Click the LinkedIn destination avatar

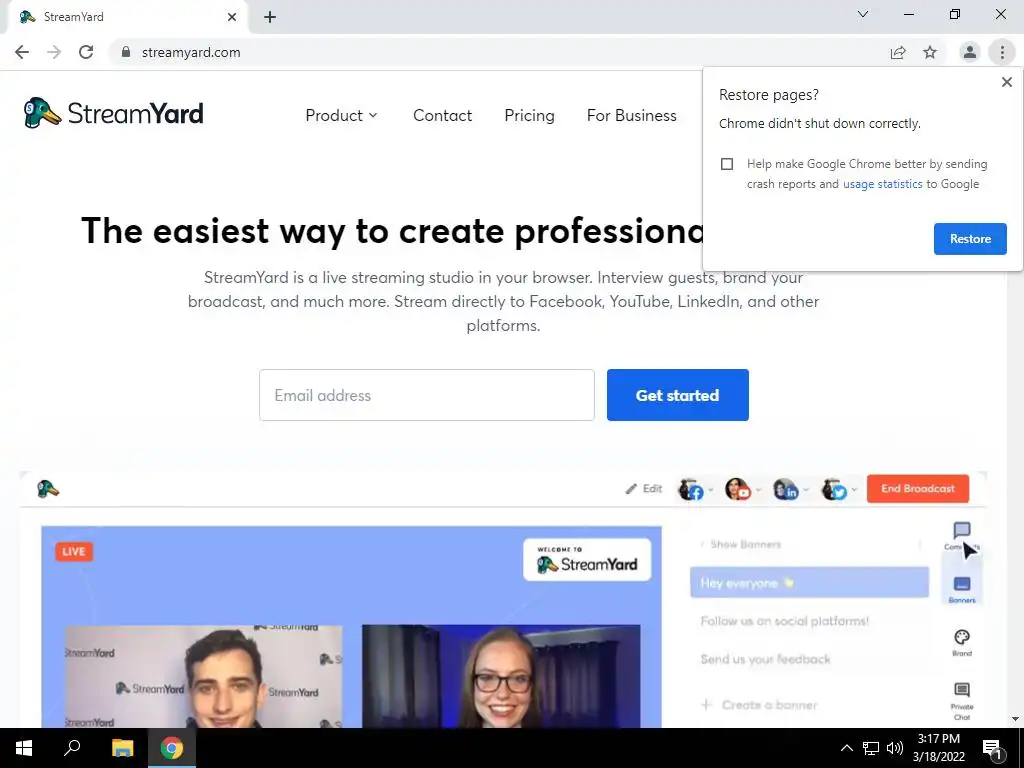coord(786,489)
